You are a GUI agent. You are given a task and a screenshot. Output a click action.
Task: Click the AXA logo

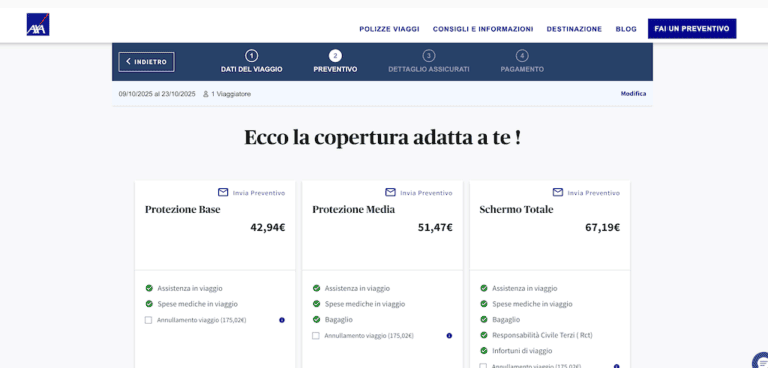(x=38, y=25)
